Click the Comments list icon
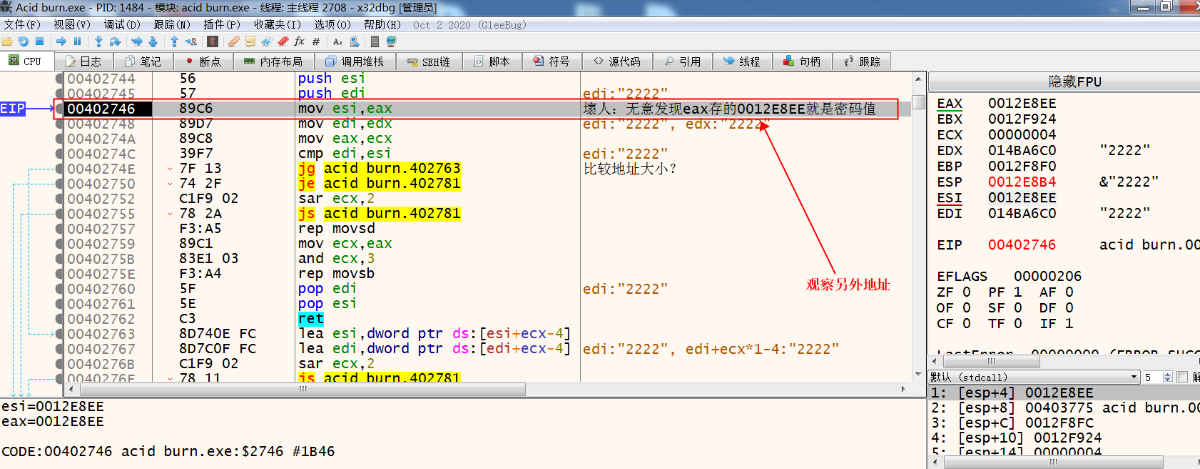The width and height of the screenshot is (1200, 469). click(x=250, y=41)
